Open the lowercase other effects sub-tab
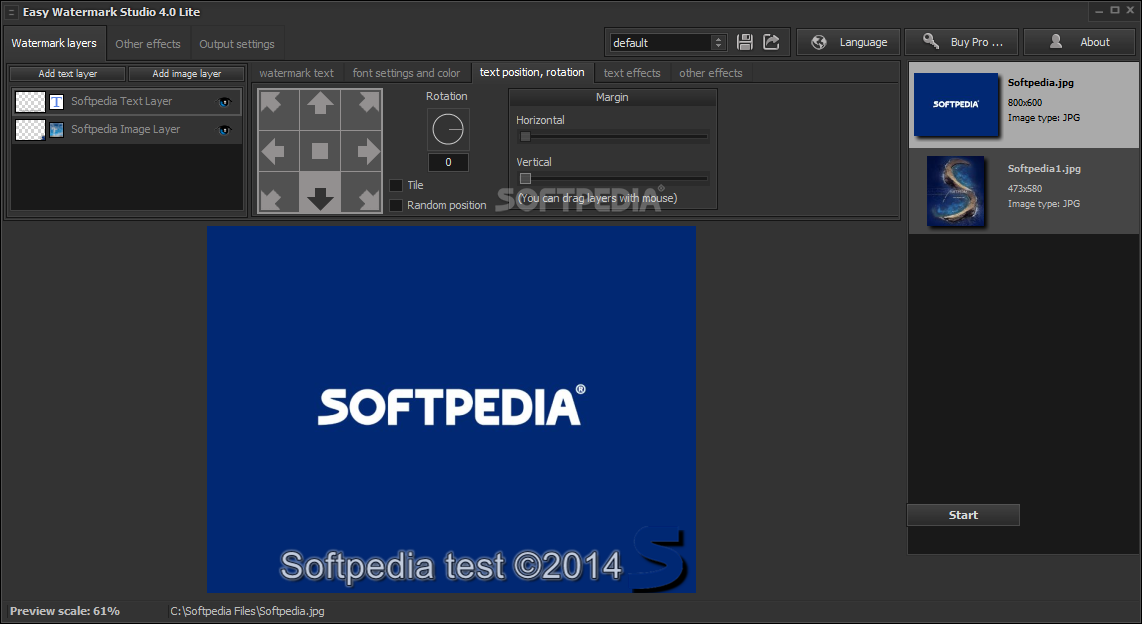Image resolution: width=1142 pixels, height=624 pixels. pyautogui.click(x=711, y=73)
